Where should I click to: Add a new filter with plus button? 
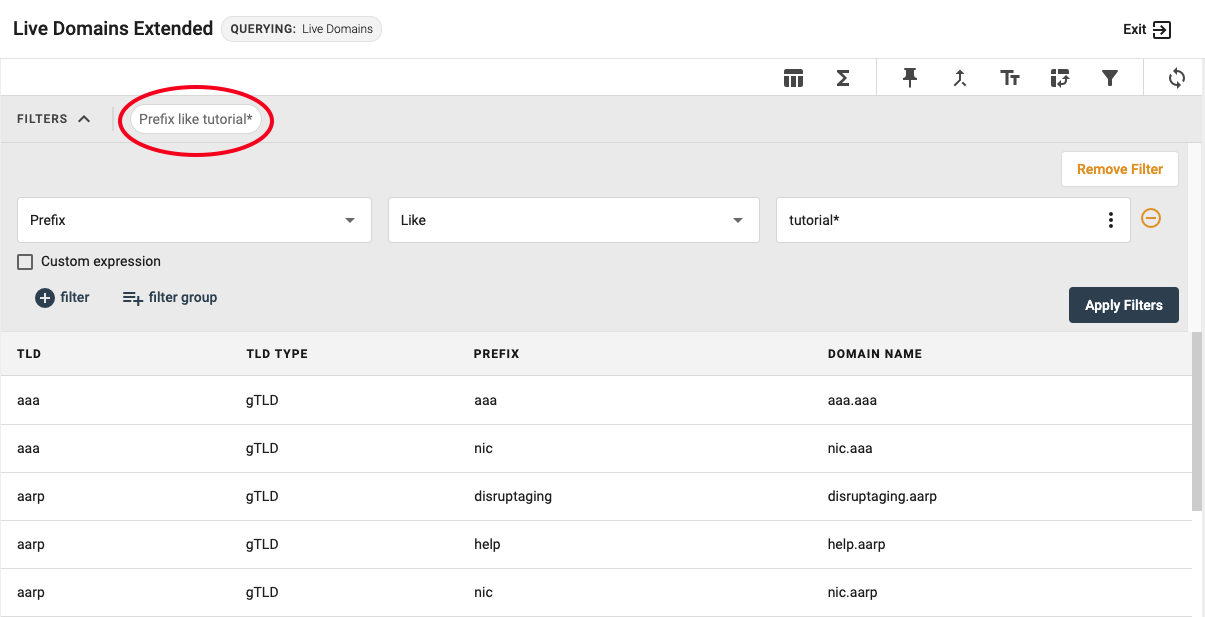(x=62, y=297)
